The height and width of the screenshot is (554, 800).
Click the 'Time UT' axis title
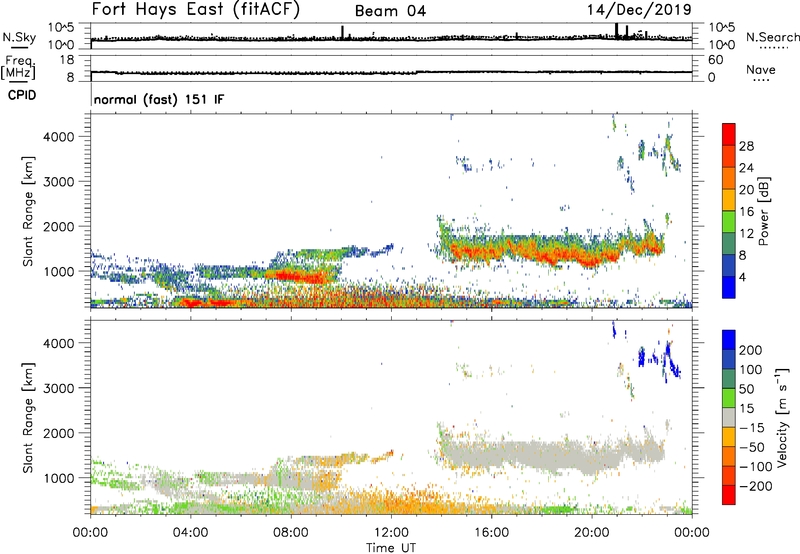391,548
